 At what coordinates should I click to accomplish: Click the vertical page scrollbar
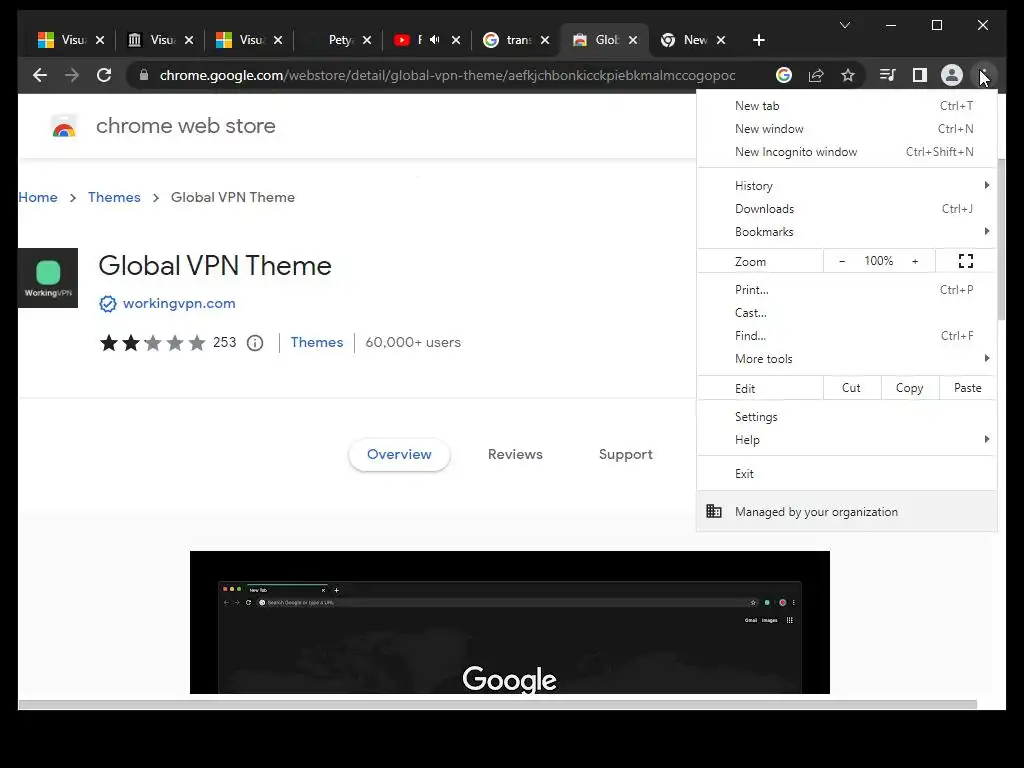(1001, 239)
